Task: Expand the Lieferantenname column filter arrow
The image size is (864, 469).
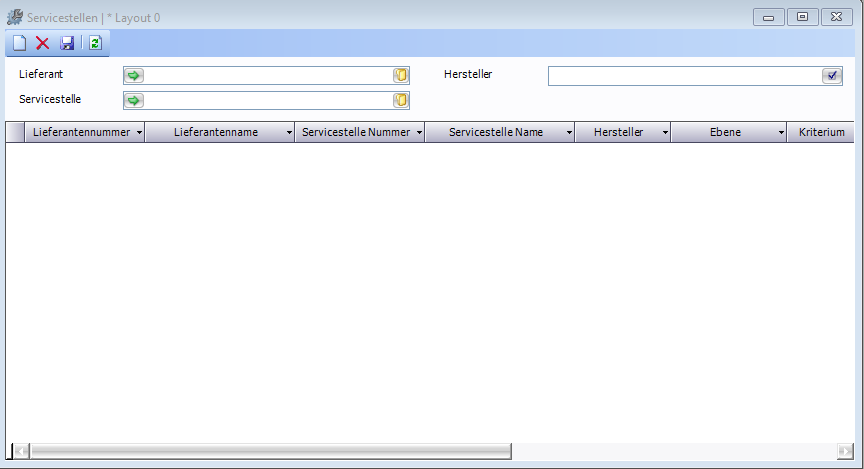Action: [289, 133]
